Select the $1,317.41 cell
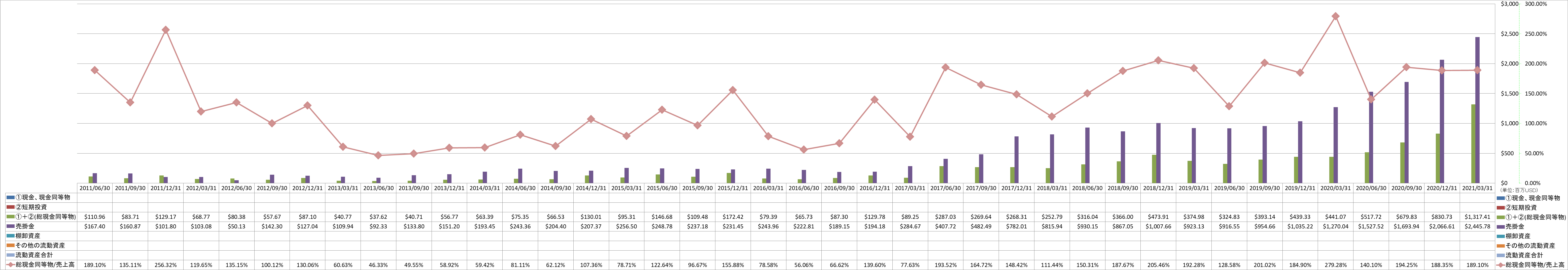This screenshot has height=270, width=1568. point(1477,217)
